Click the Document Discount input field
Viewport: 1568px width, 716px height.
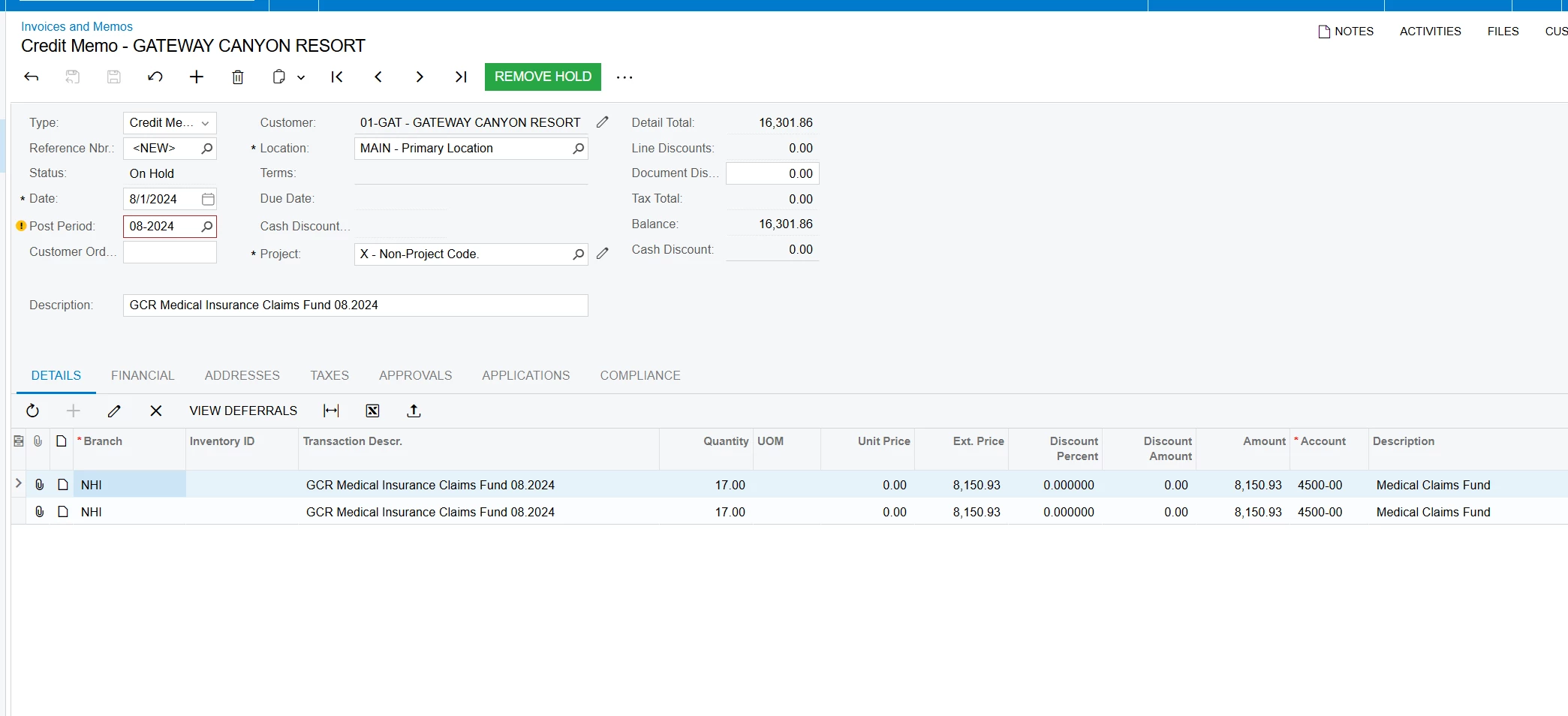[x=772, y=173]
